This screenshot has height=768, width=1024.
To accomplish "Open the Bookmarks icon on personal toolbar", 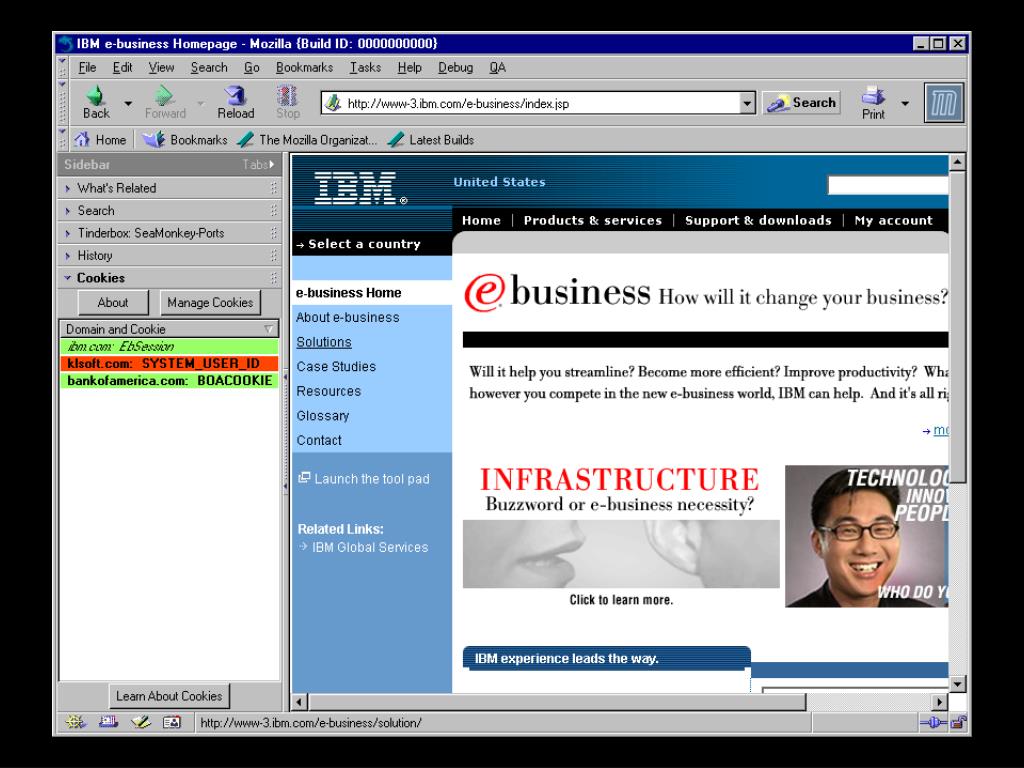I will (x=154, y=139).
